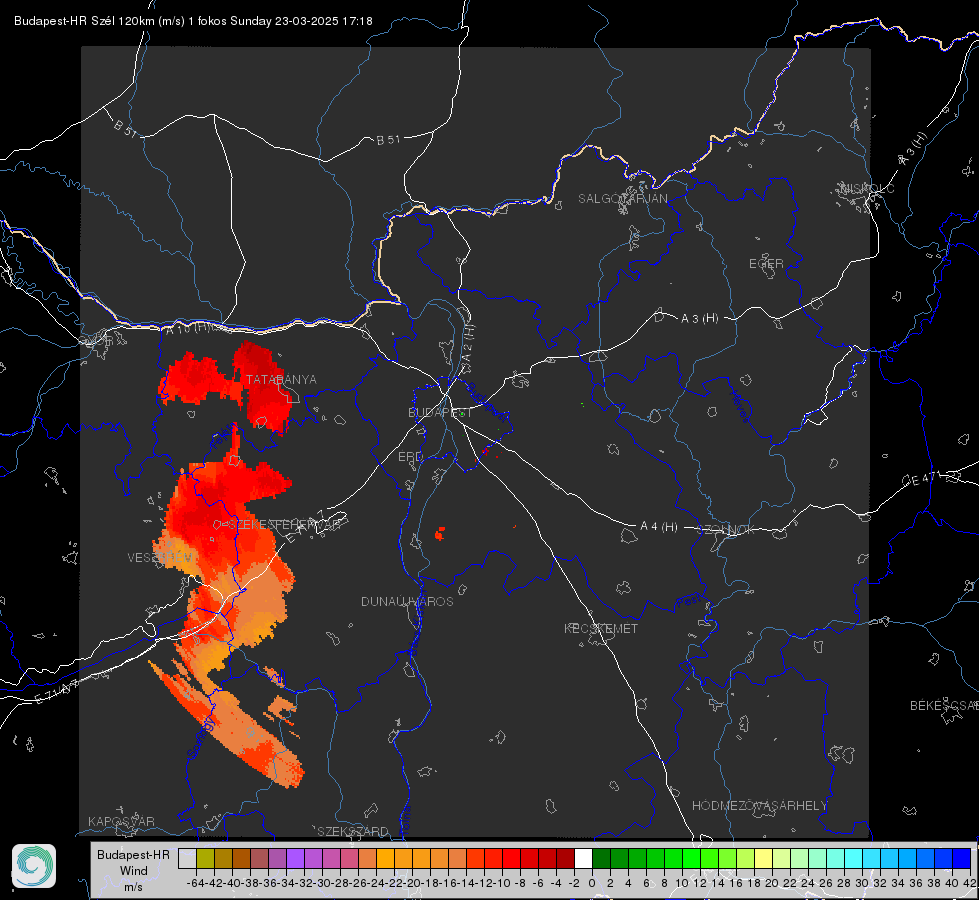Click the B 51 label near top center
This screenshot has height=900, width=979.
388,140
